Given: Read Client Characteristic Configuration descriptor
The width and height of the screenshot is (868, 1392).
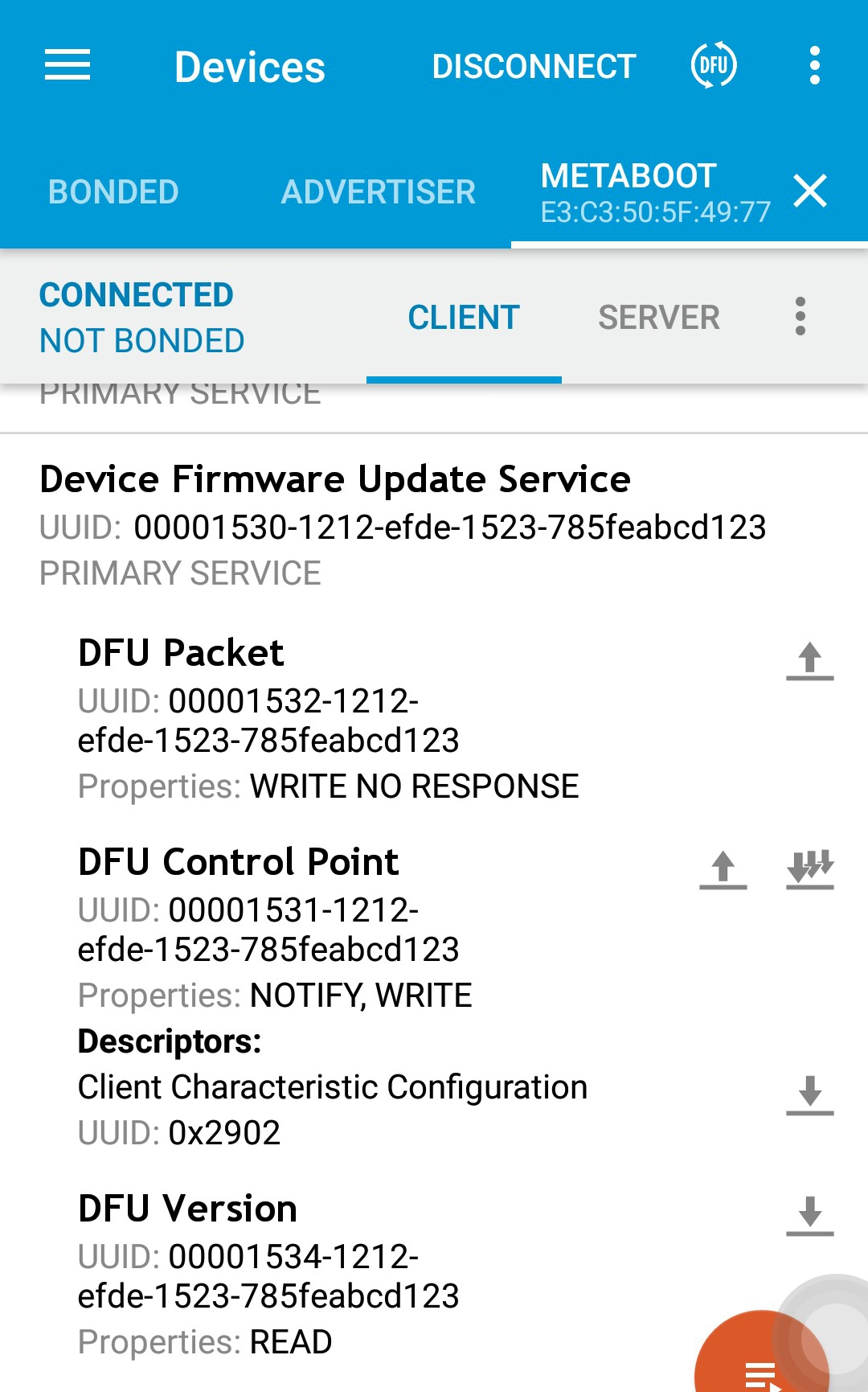Looking at the screenshot, I should pos(809,1094).
